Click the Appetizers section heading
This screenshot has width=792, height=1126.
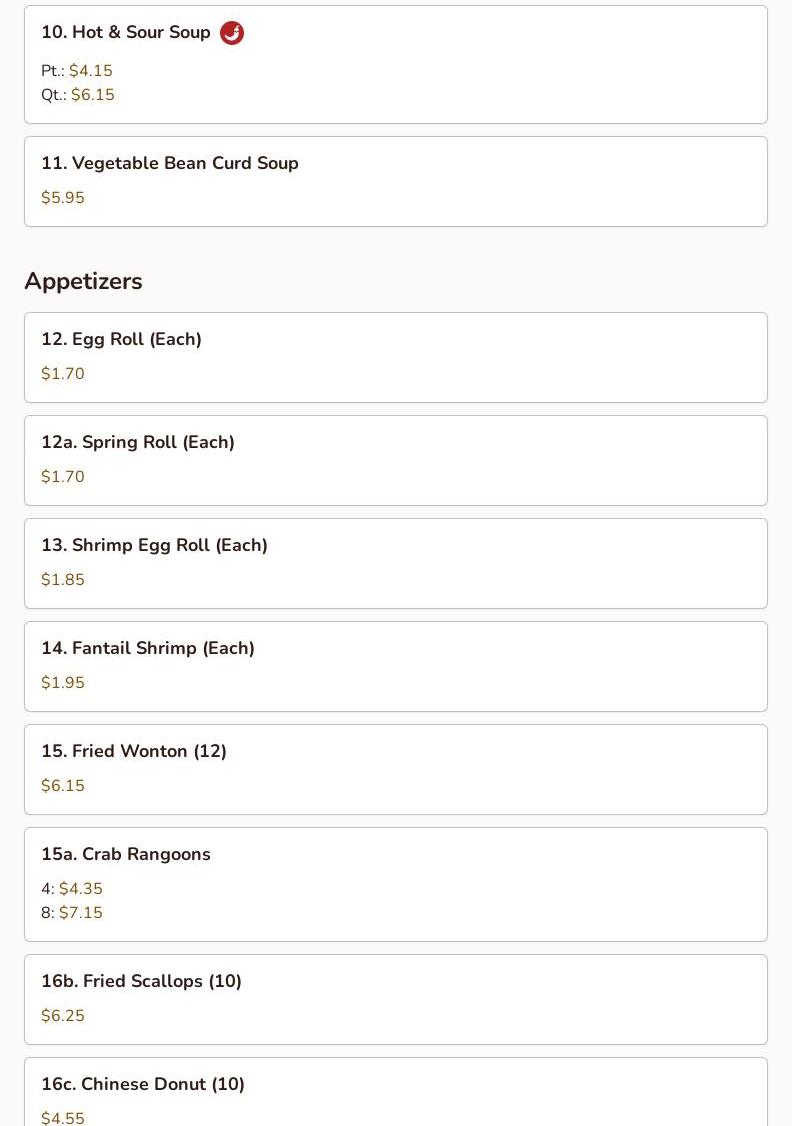pyautogui.click(x=83, y=281)
